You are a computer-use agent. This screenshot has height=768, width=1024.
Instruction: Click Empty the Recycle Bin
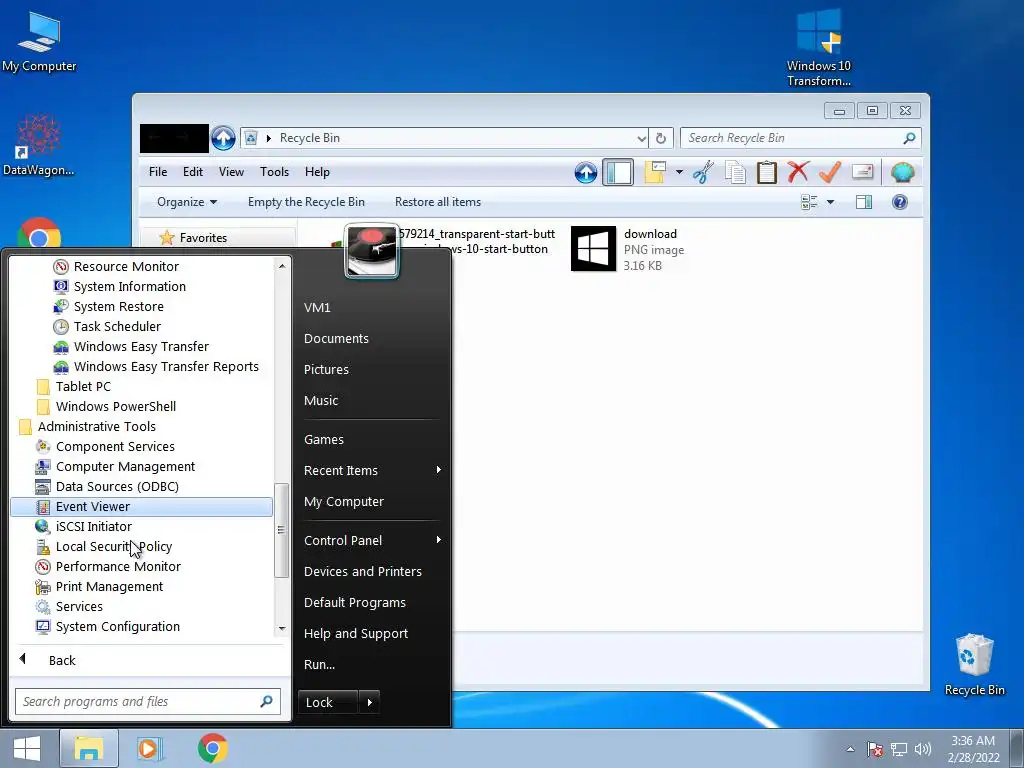click(306, 202)
